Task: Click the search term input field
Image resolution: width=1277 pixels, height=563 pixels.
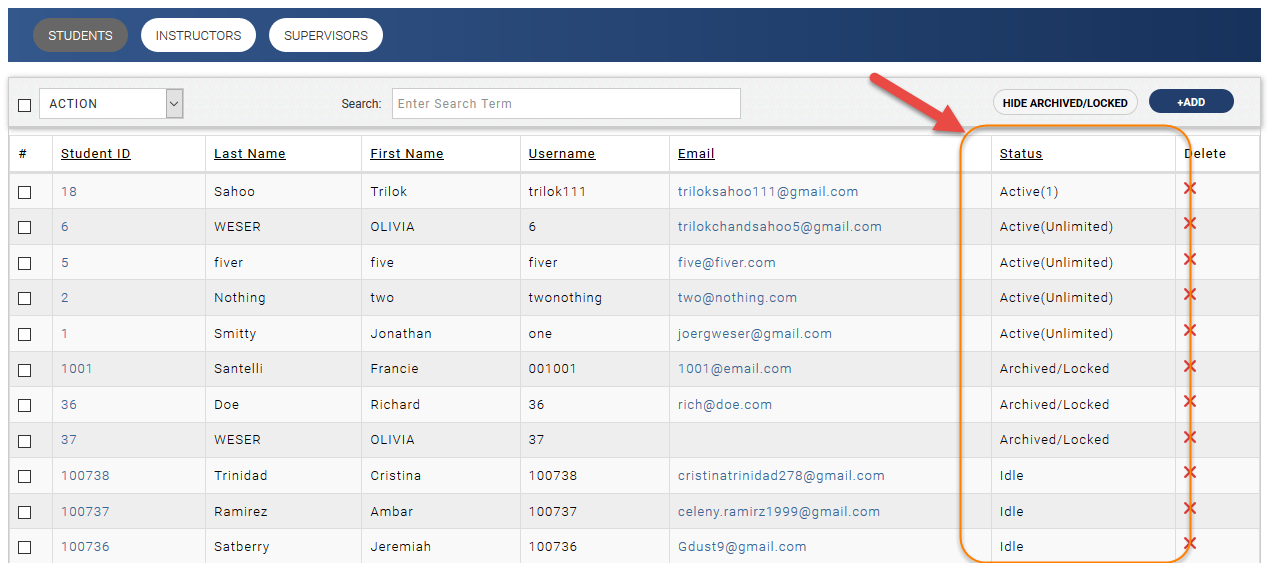Action: pyautogui.click(x=565, y=104)
